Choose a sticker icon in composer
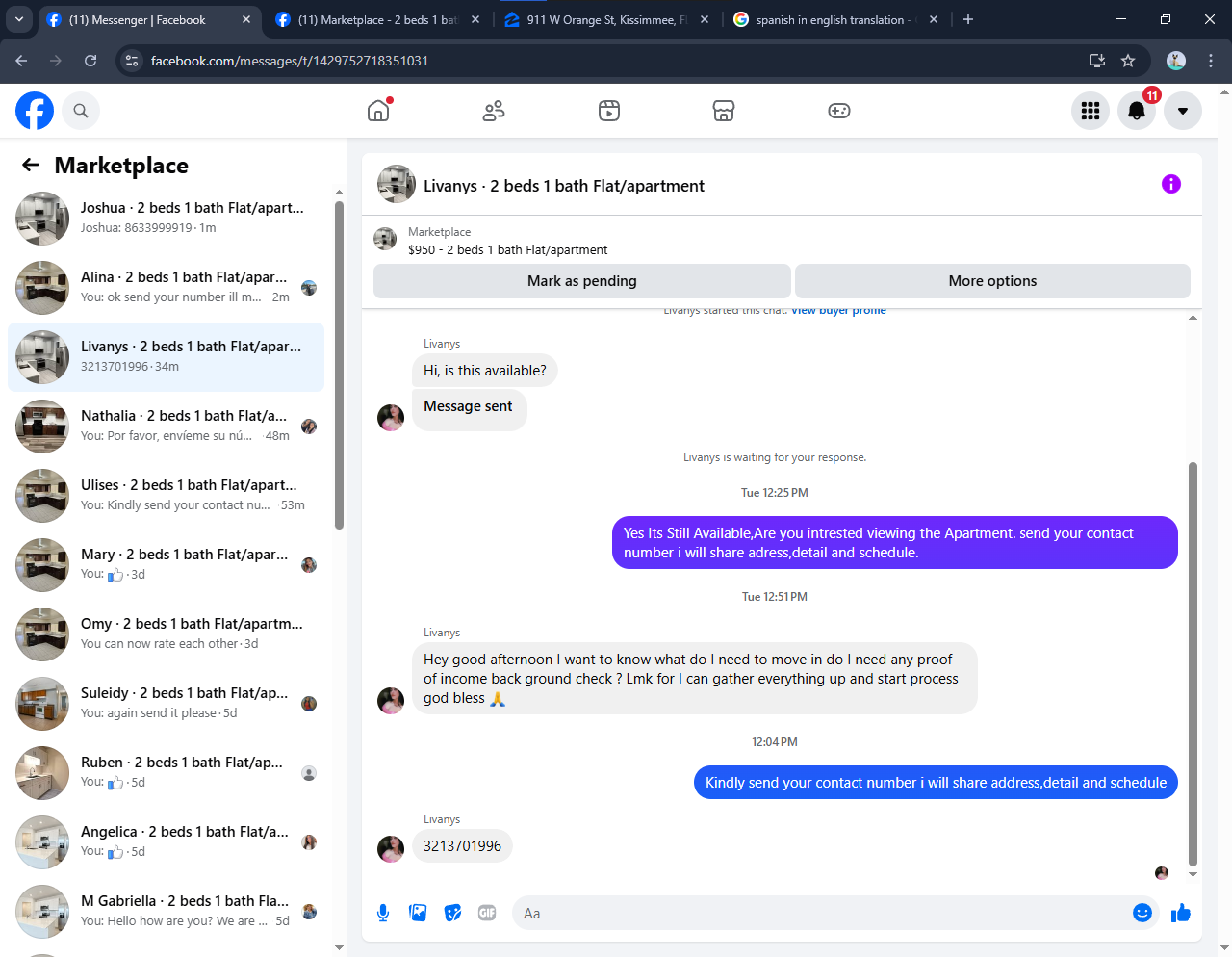This screenshot has height=957, width=1232. click(x=452, y=913)
